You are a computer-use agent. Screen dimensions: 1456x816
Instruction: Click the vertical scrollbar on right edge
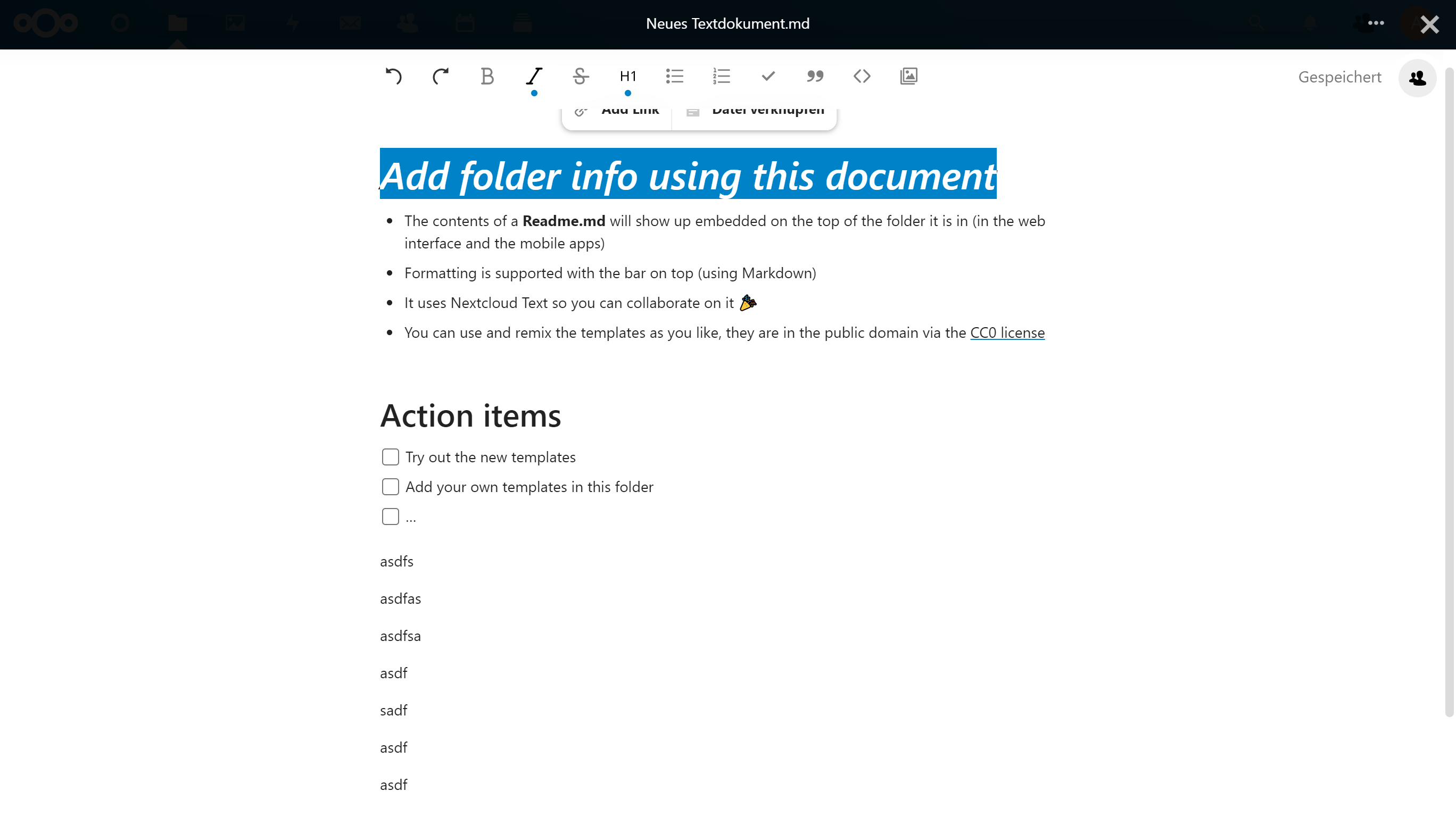1449,390
